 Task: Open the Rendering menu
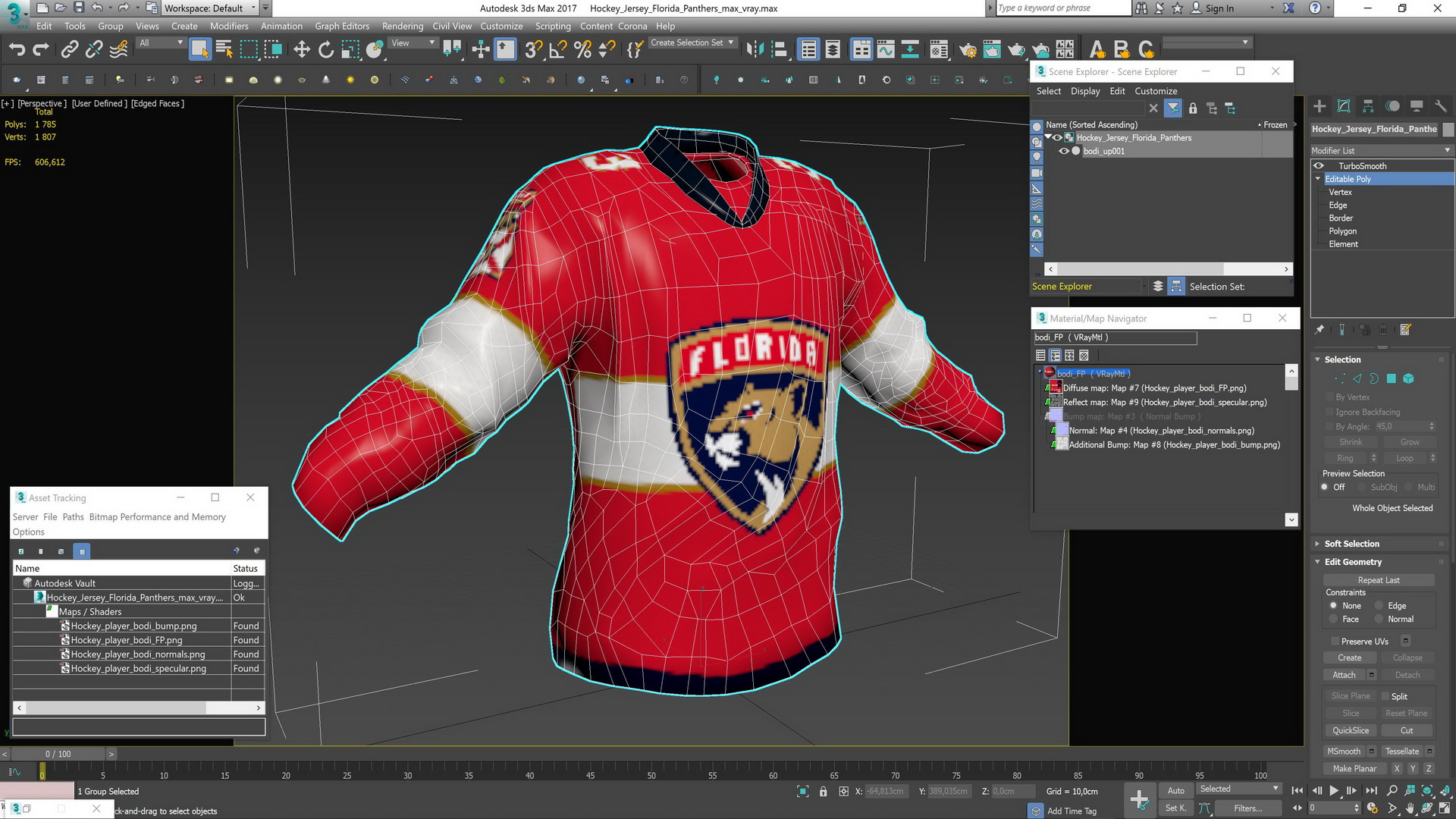pyautogui.click(x=403, y=26)
